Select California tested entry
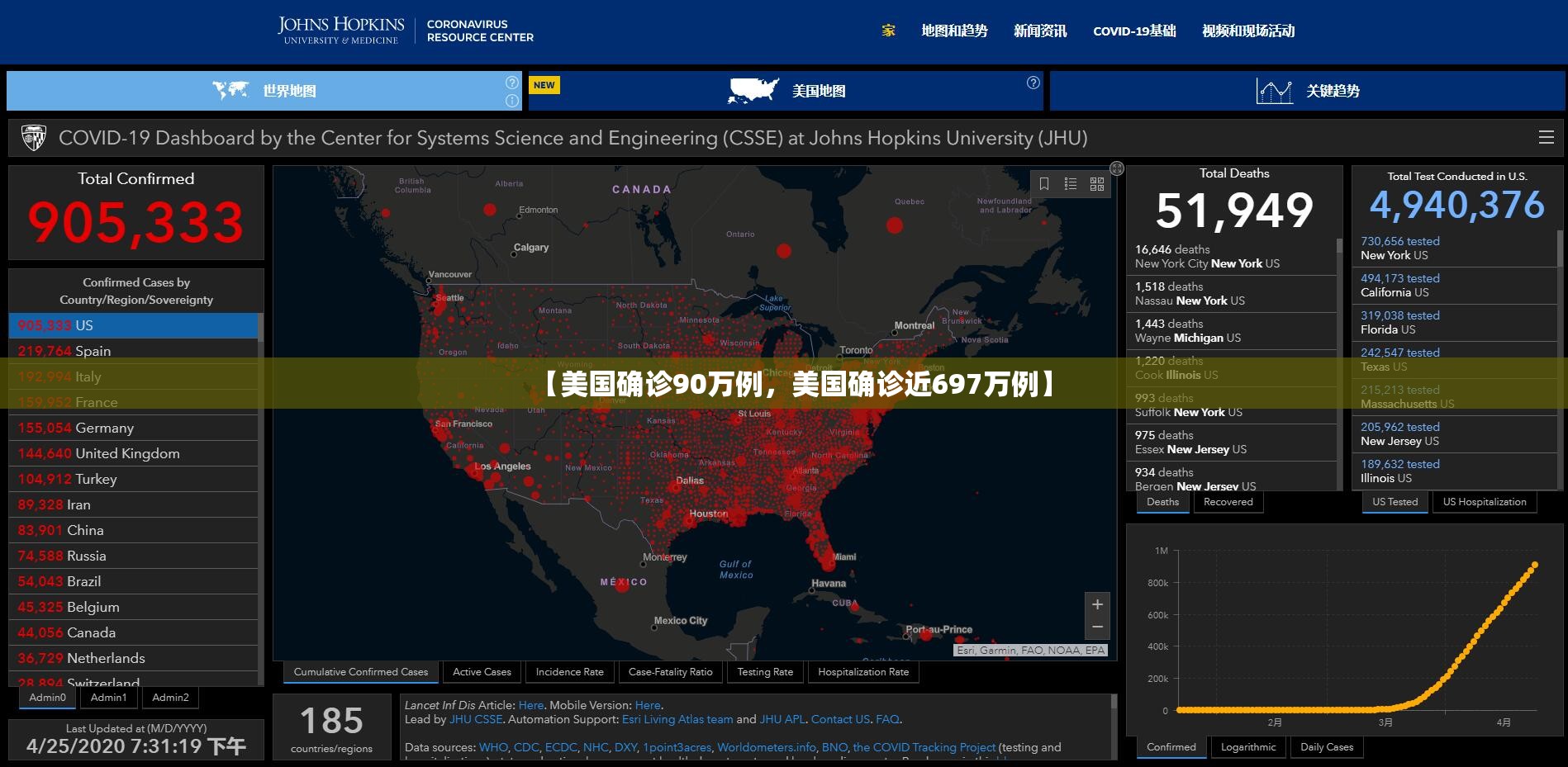 (x=1454, y=286)
